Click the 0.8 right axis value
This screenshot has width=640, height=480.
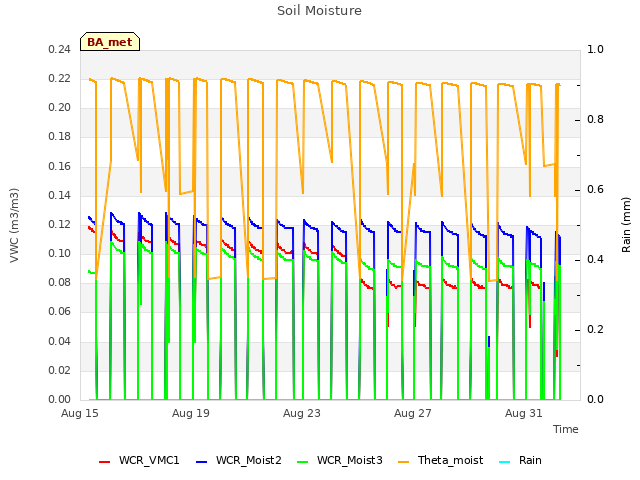[595, 120]
